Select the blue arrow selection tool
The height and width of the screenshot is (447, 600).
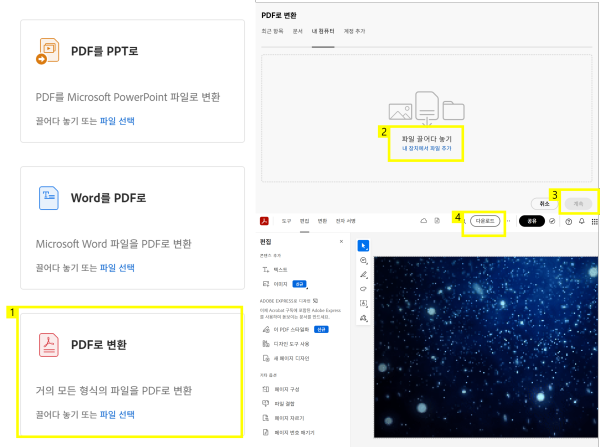363,246
